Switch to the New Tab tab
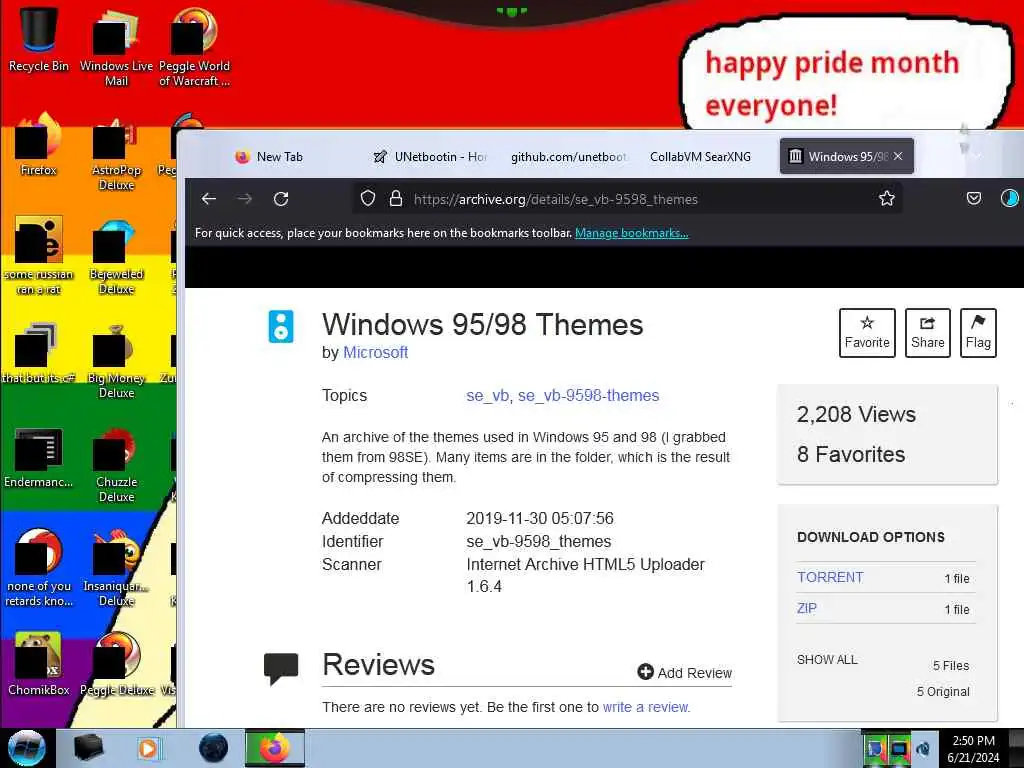 [269, 157]
